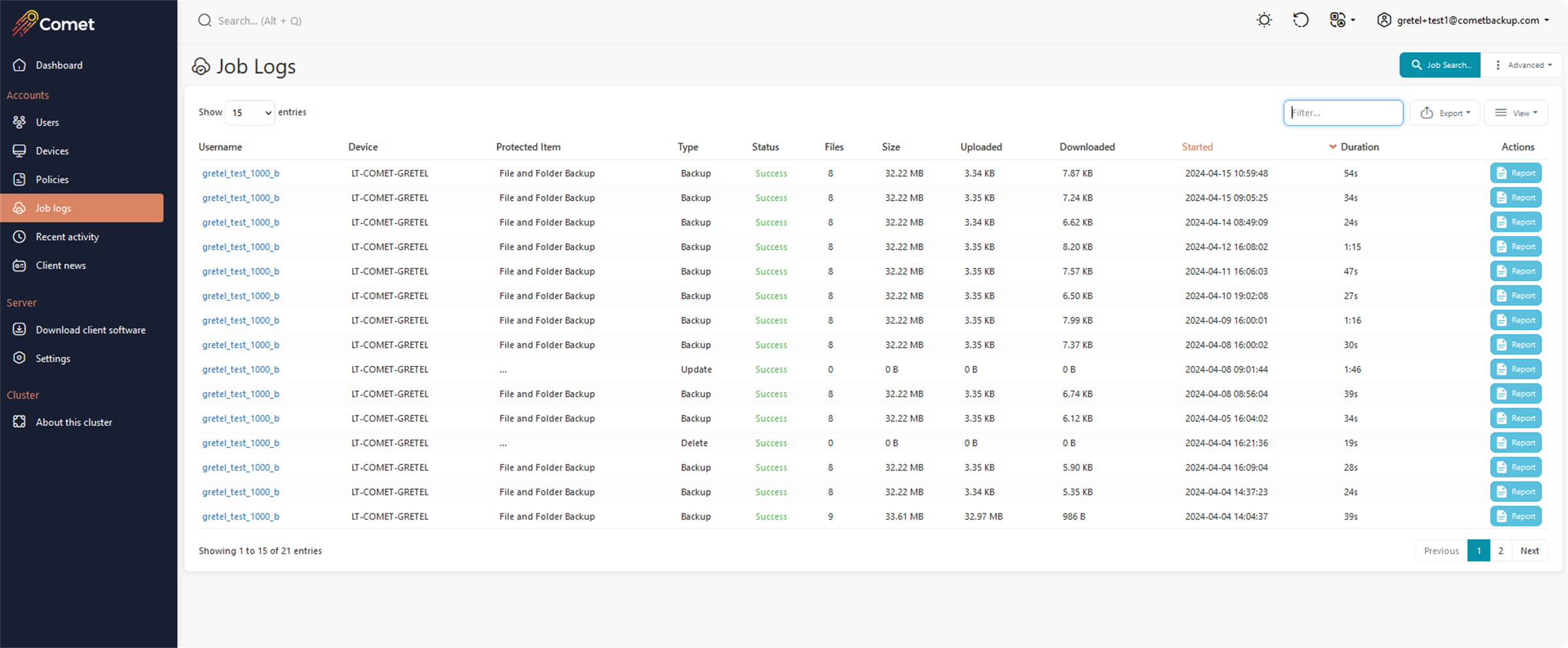Toggle sort on the Duration column
The height and width of the screenshot is (648, 1568).
pos(1359,146)
